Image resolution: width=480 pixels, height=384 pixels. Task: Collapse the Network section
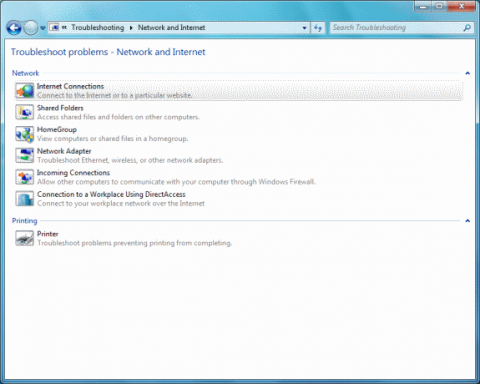pos(467,73)
